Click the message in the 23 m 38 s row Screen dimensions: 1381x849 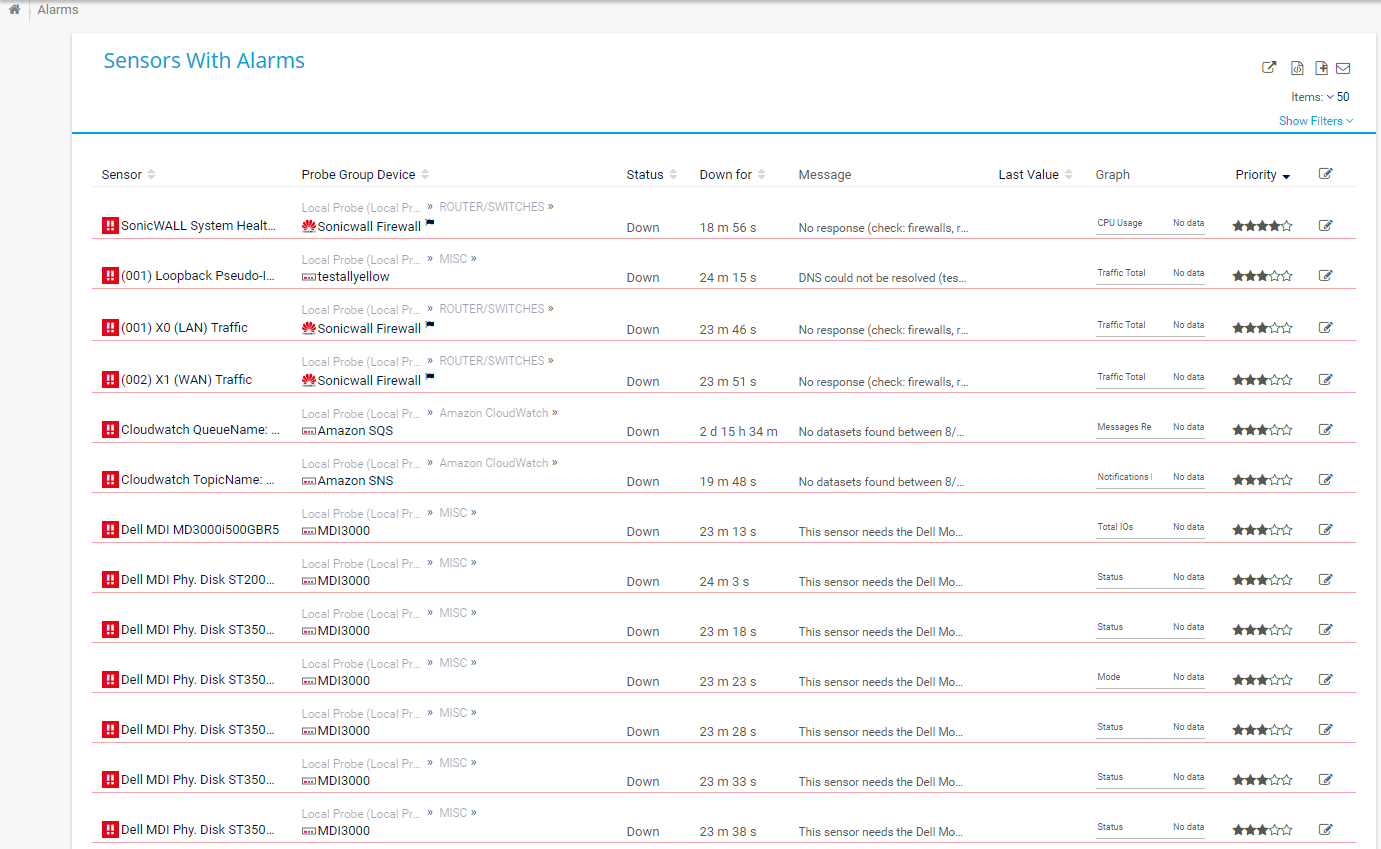click(x=881, y=832)
